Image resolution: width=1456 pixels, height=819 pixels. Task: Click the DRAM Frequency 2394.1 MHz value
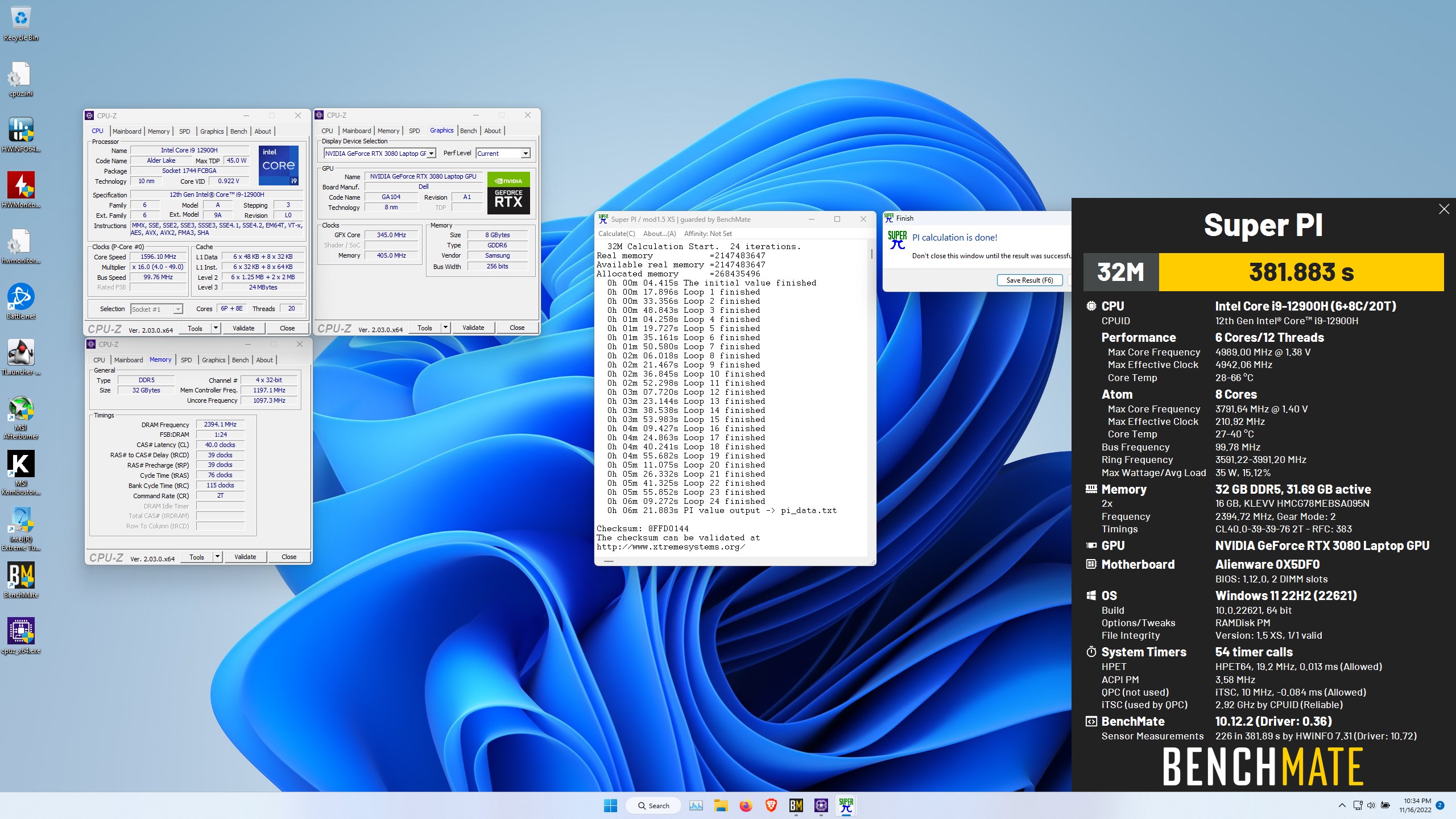pos(220,424)
